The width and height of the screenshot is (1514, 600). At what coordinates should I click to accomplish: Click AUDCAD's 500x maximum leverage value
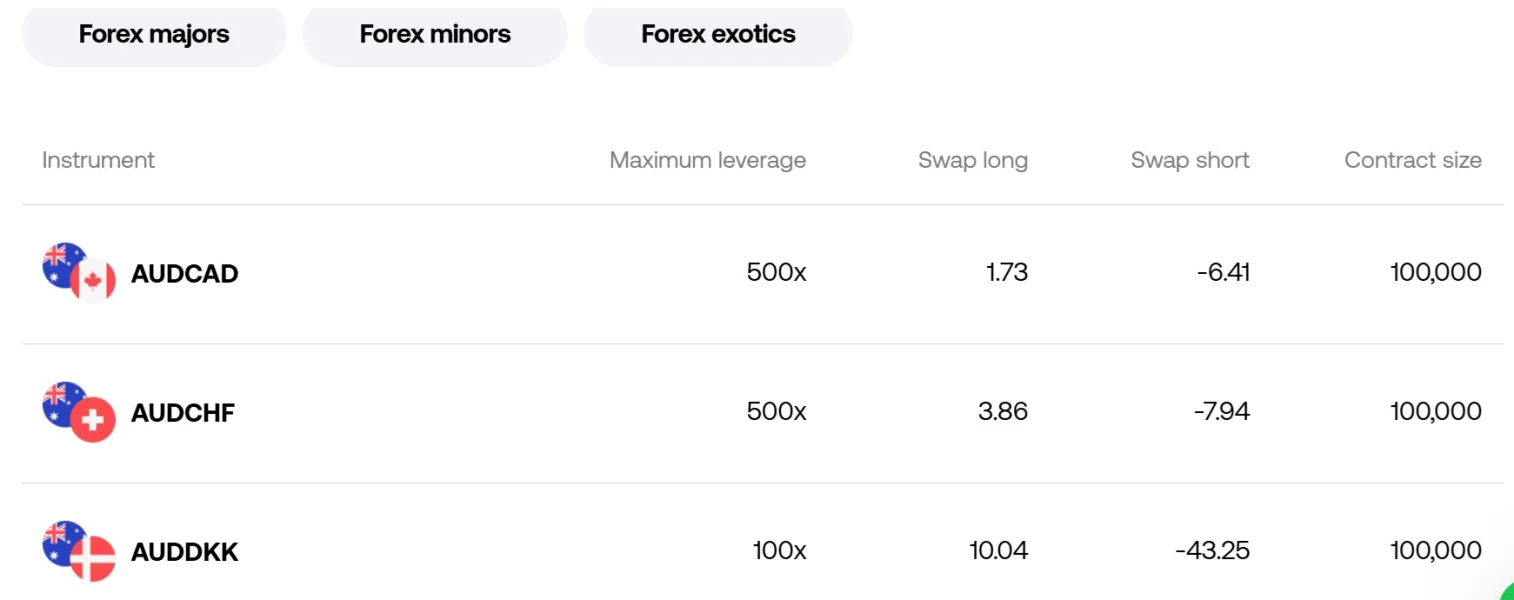(x=776, y=272)
